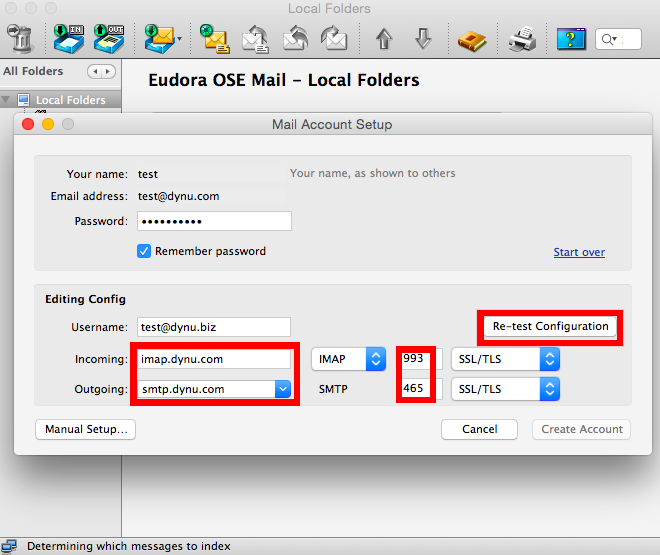Open the IMAP protocol dropdown
Image resolution: width=660 pixels, height=555 pixels.
tap(349, 359)
